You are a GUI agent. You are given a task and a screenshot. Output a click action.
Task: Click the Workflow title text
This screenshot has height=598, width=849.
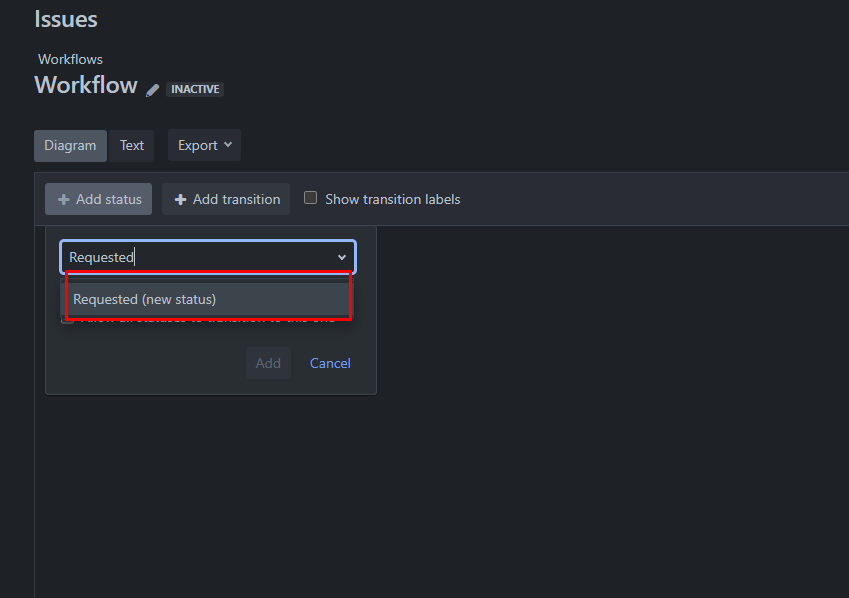click(86, 85)
